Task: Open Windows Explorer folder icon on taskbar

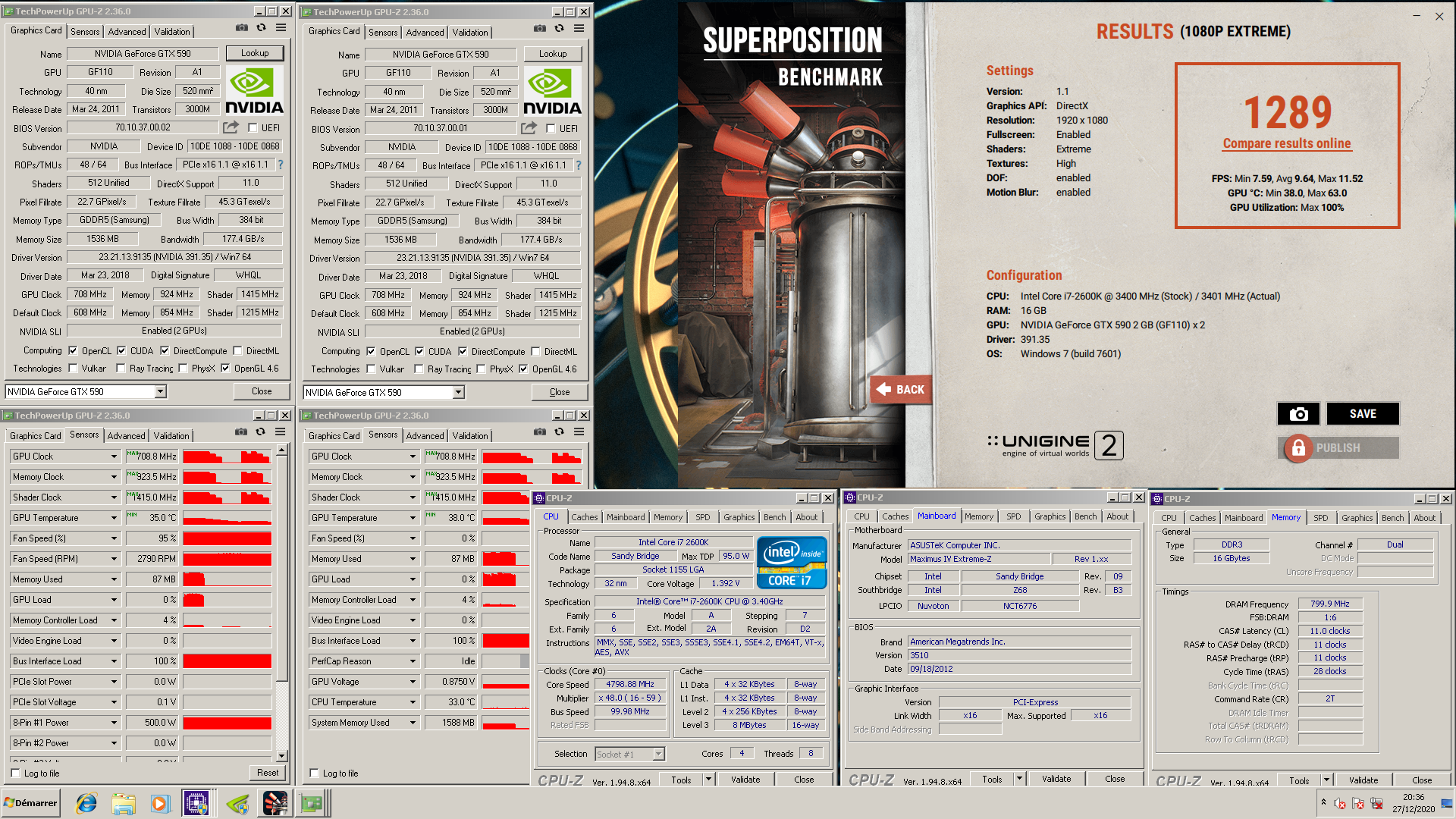Action: point(123,803)
